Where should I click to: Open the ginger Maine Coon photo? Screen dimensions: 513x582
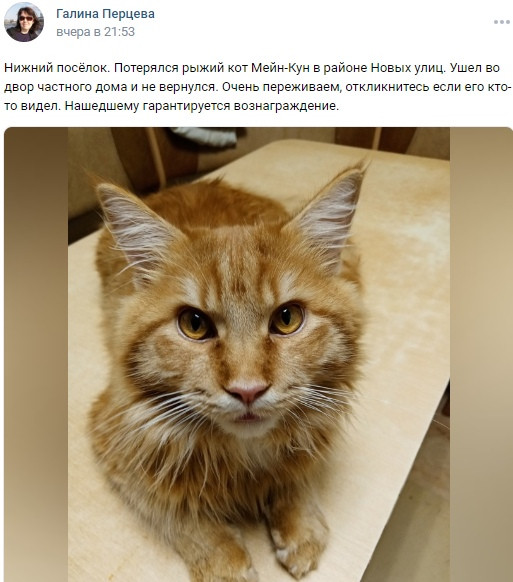[x=258, y=354]
